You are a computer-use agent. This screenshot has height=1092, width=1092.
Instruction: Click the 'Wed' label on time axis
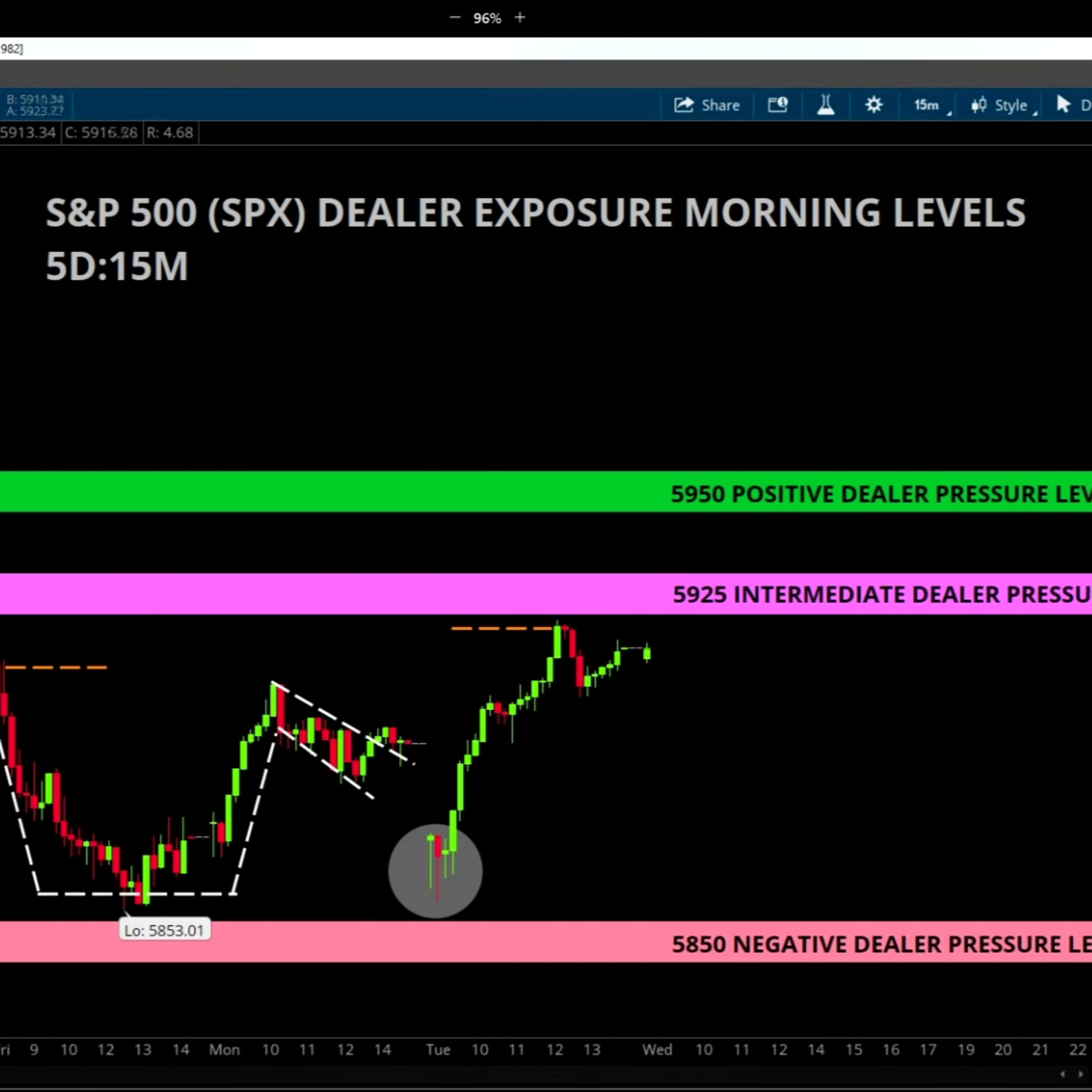tap(657, 1050)
